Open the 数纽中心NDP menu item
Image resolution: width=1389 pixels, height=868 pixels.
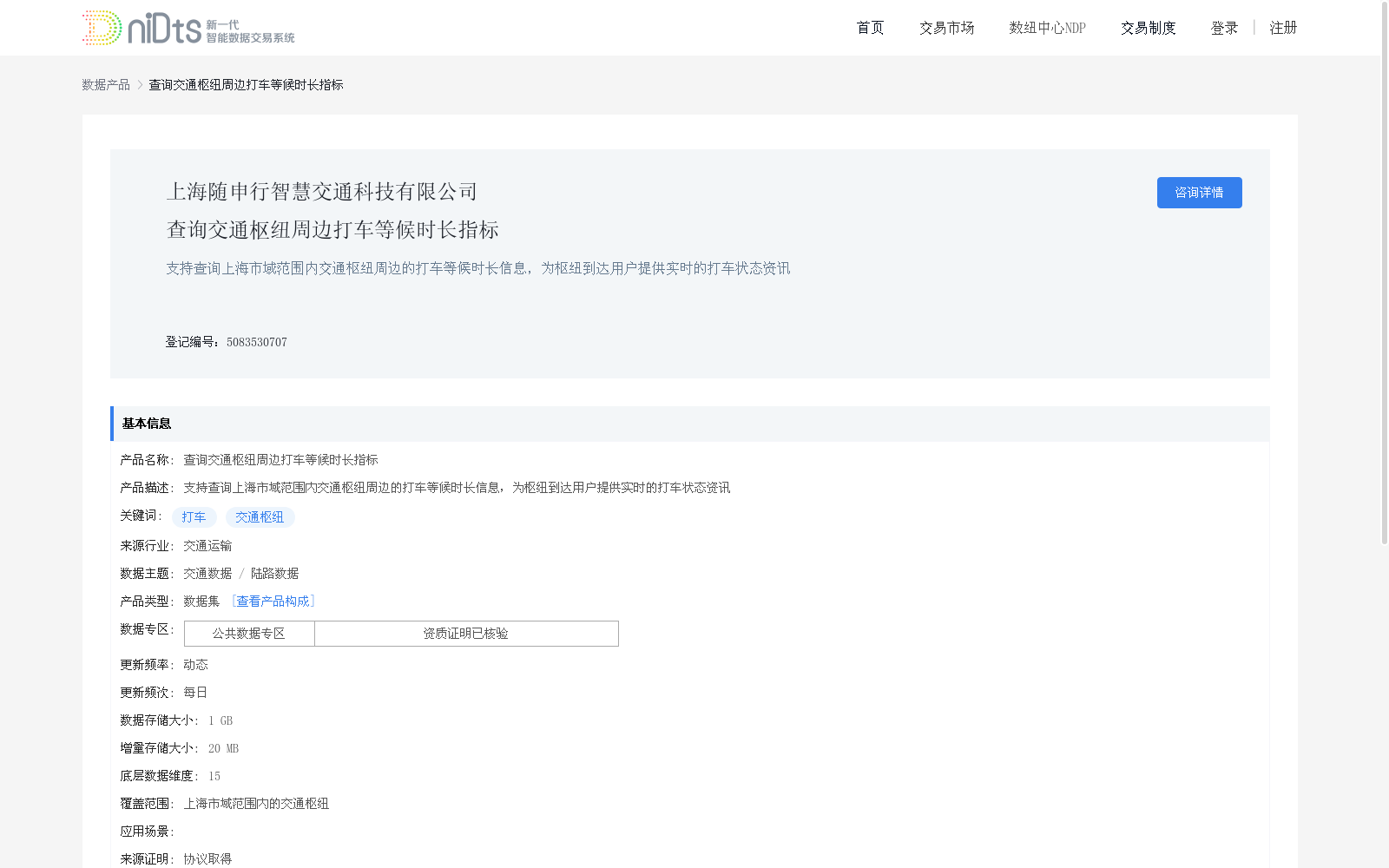[1047, 28]
